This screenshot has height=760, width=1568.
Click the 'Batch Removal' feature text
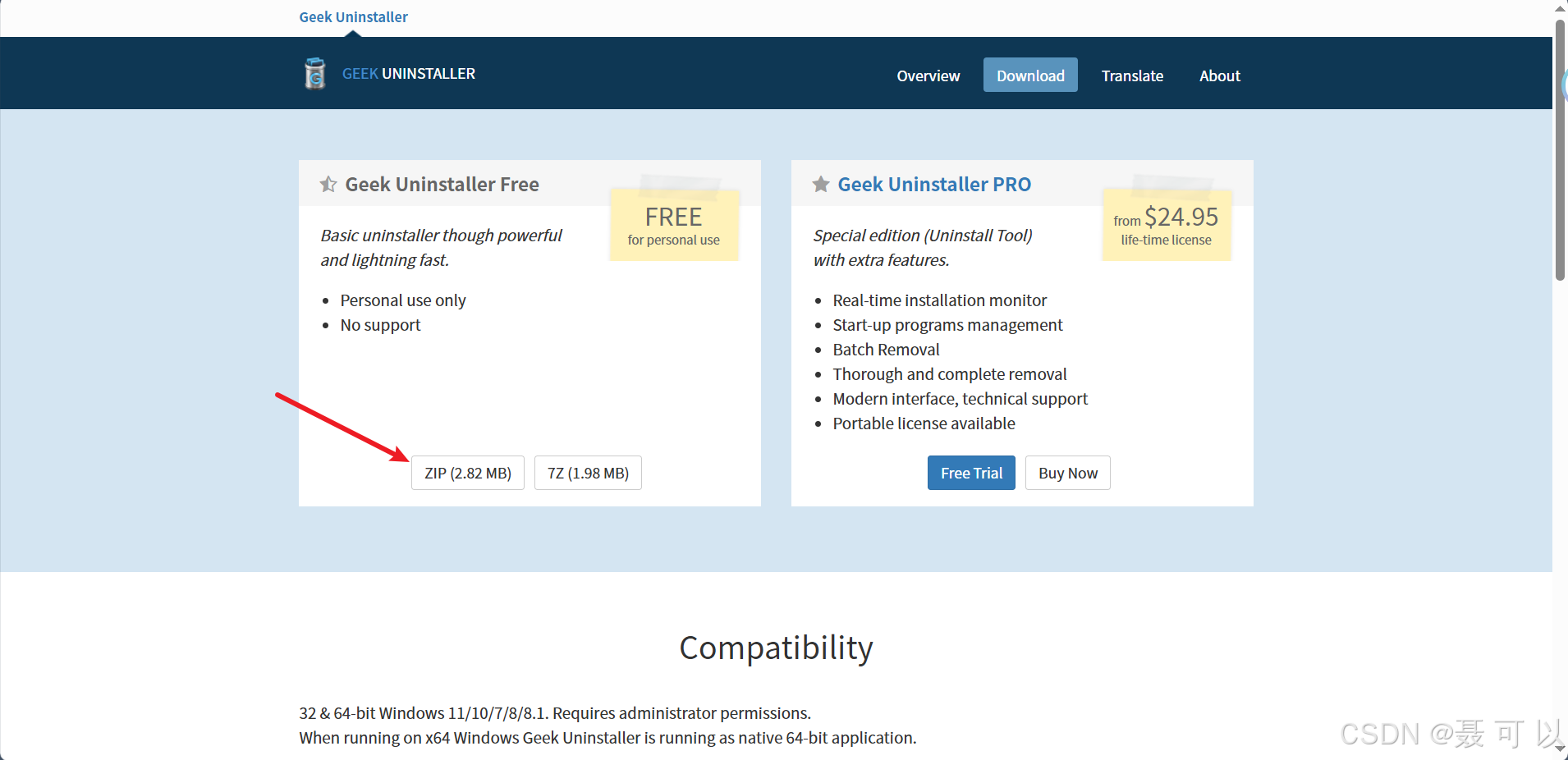pos(886,350)
